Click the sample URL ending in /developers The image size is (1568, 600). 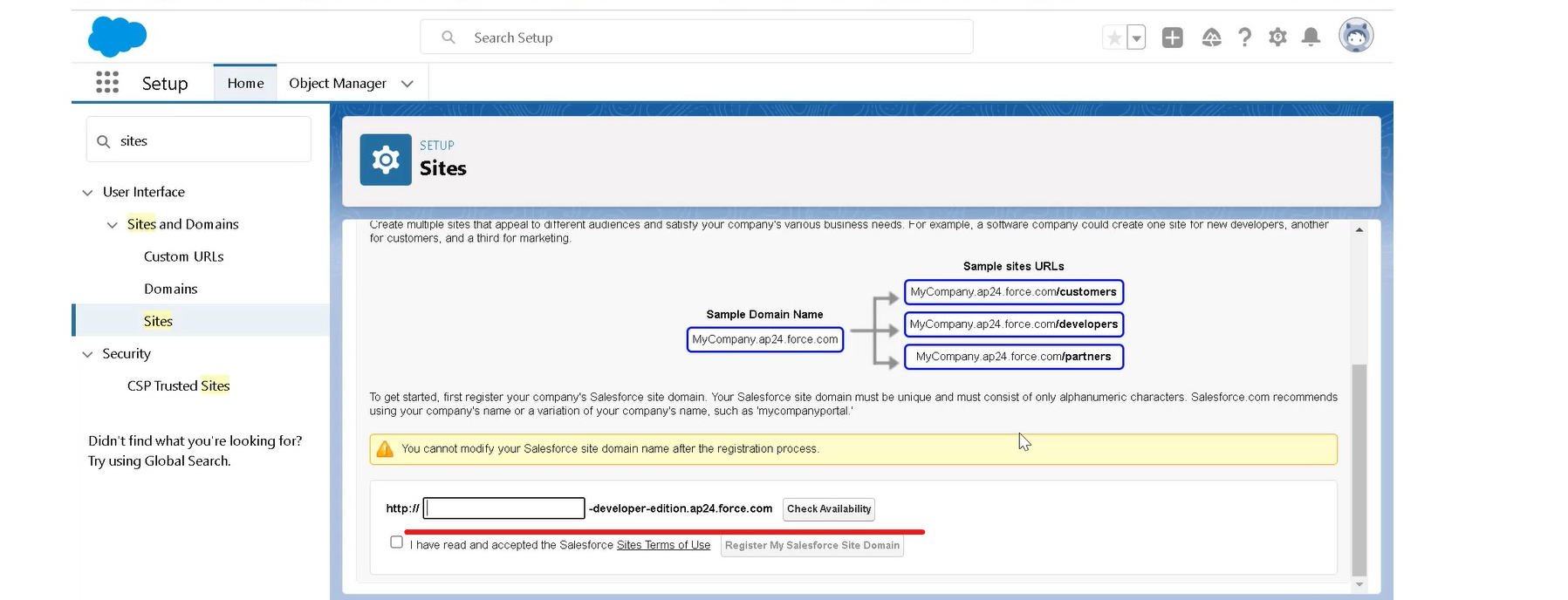1014,324
